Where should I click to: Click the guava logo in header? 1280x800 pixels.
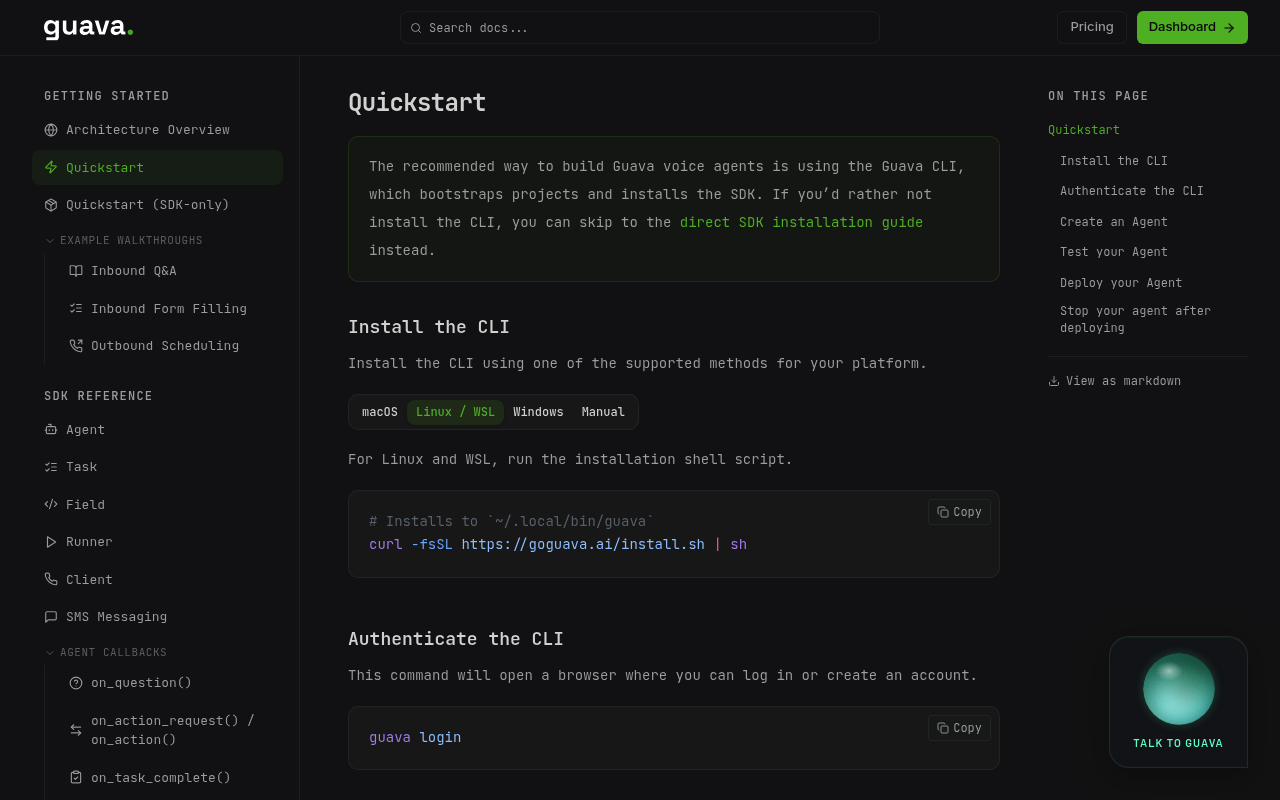pos(88,27)
